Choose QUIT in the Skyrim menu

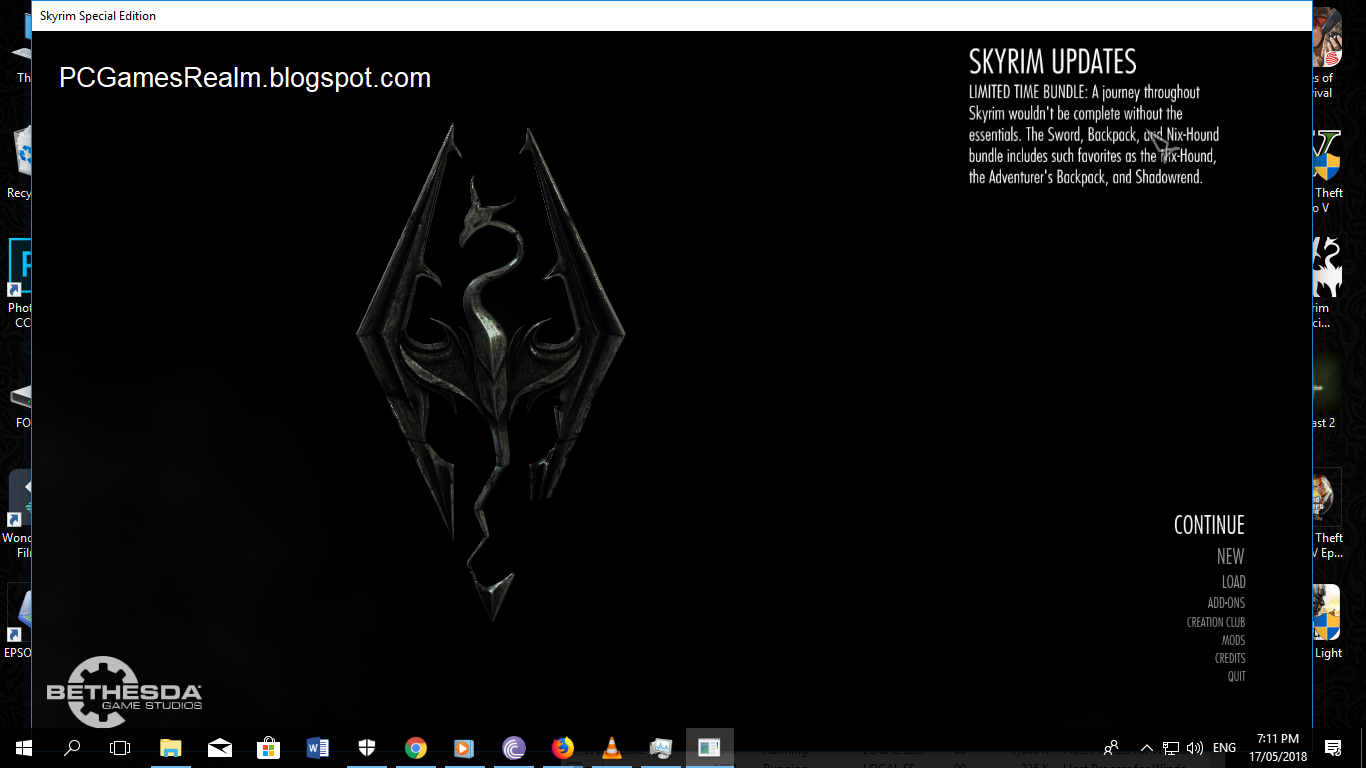(1237, 676)
